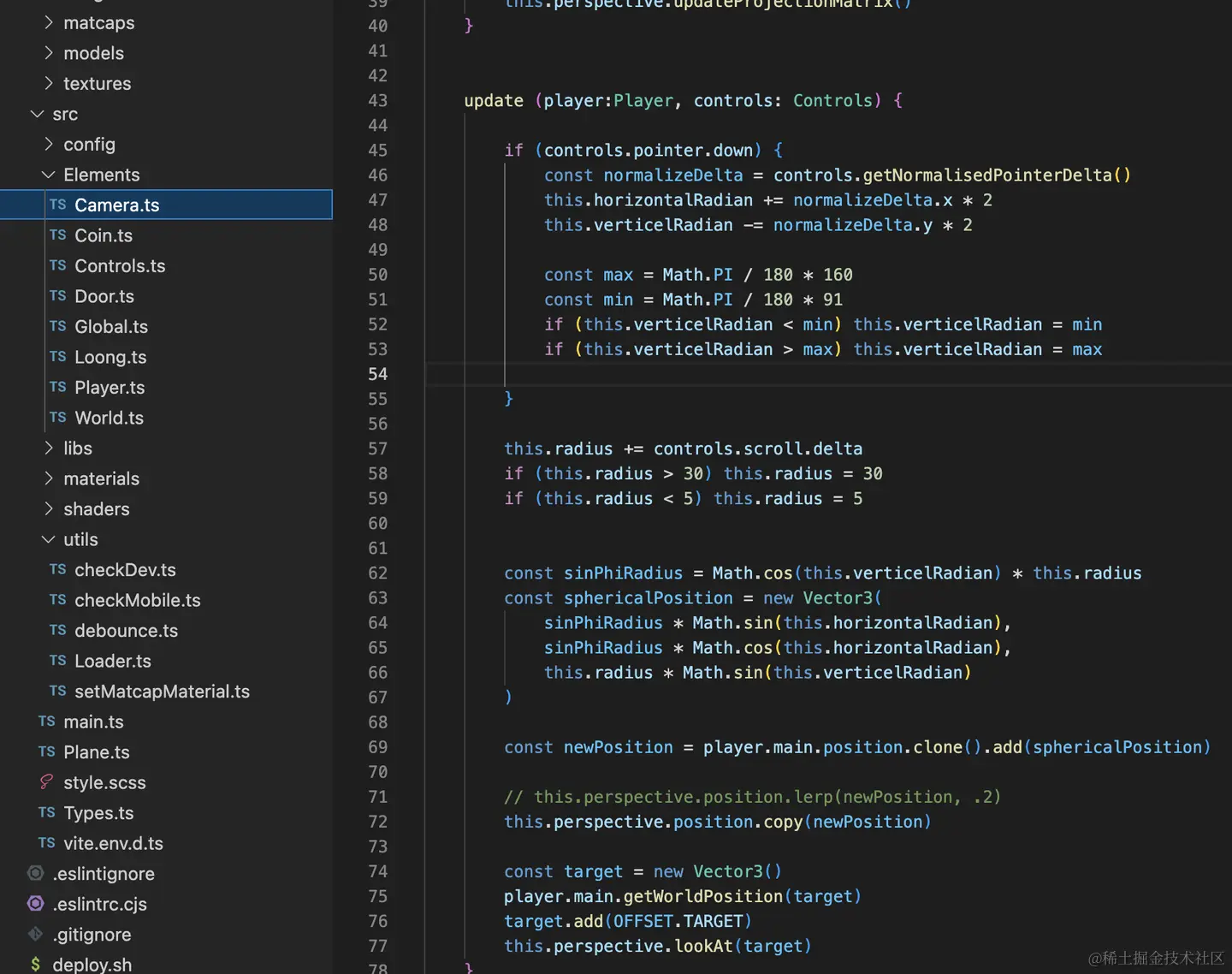Click 'sphericalPosition' declaration on line 63
1232x974 pixels.
(x=648, y=597)
